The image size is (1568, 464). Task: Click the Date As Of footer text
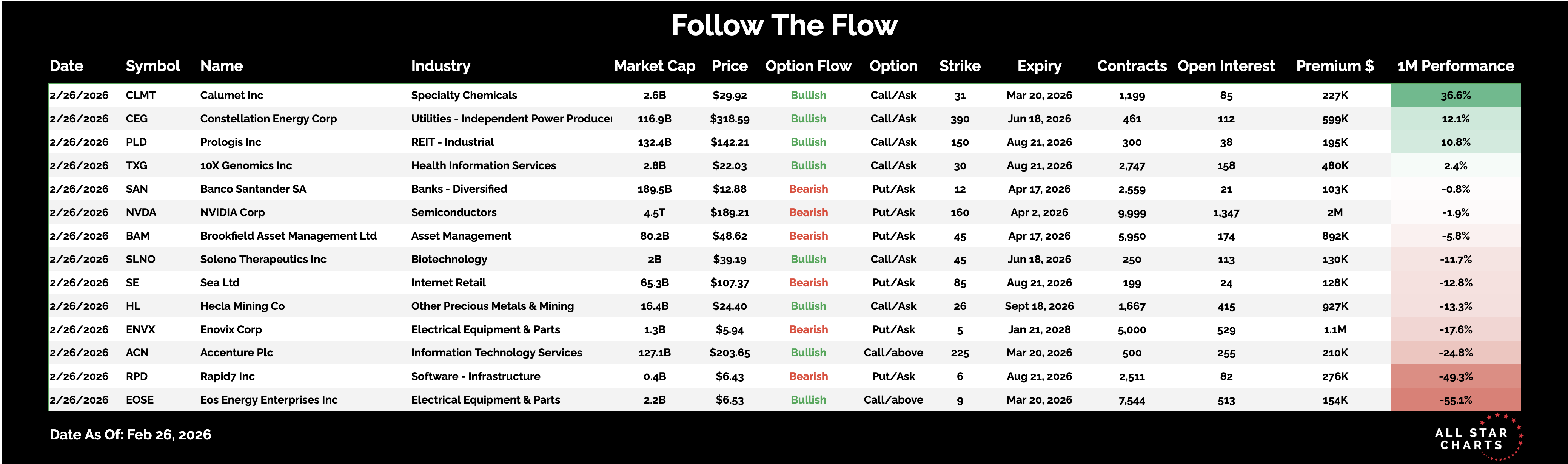click(130, 435)
